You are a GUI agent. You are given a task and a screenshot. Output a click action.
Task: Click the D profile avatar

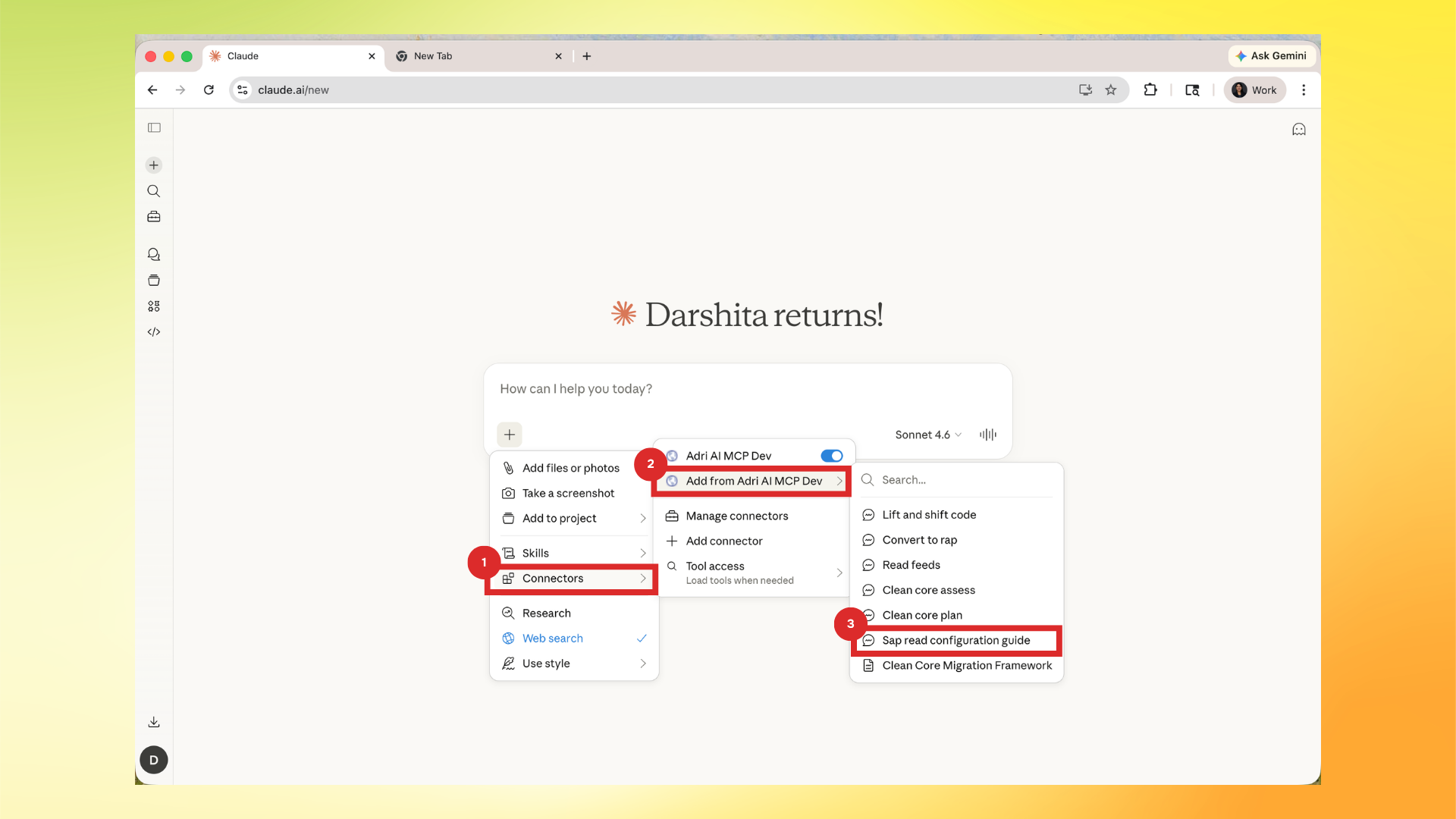[154, 760]
